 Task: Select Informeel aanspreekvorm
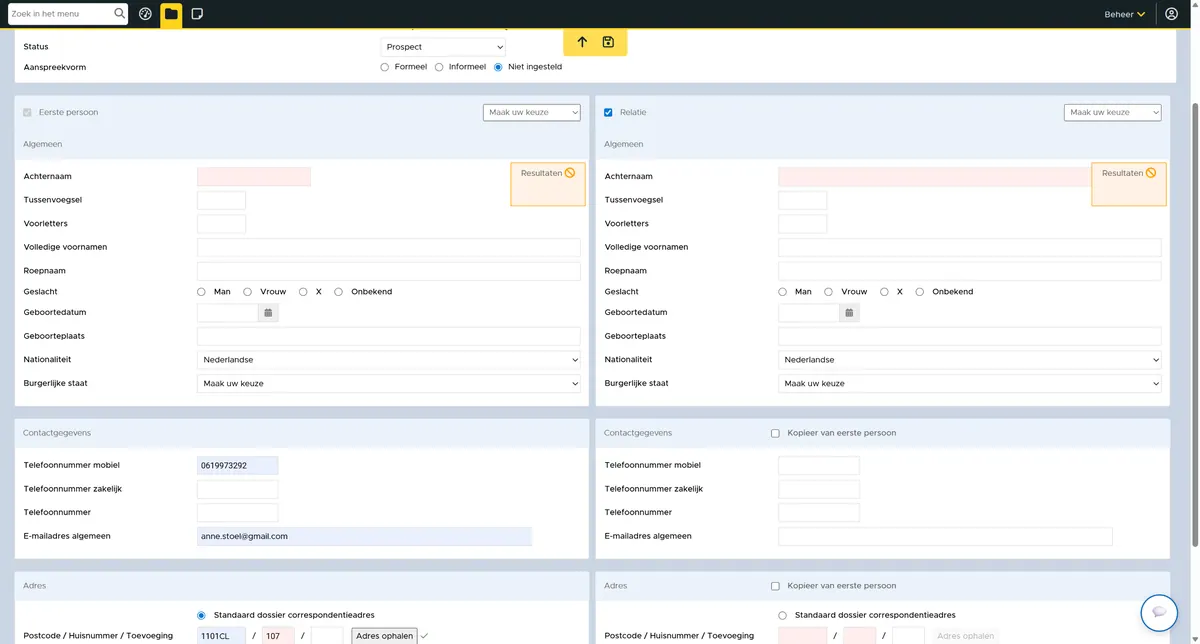[x=439, y=67]
